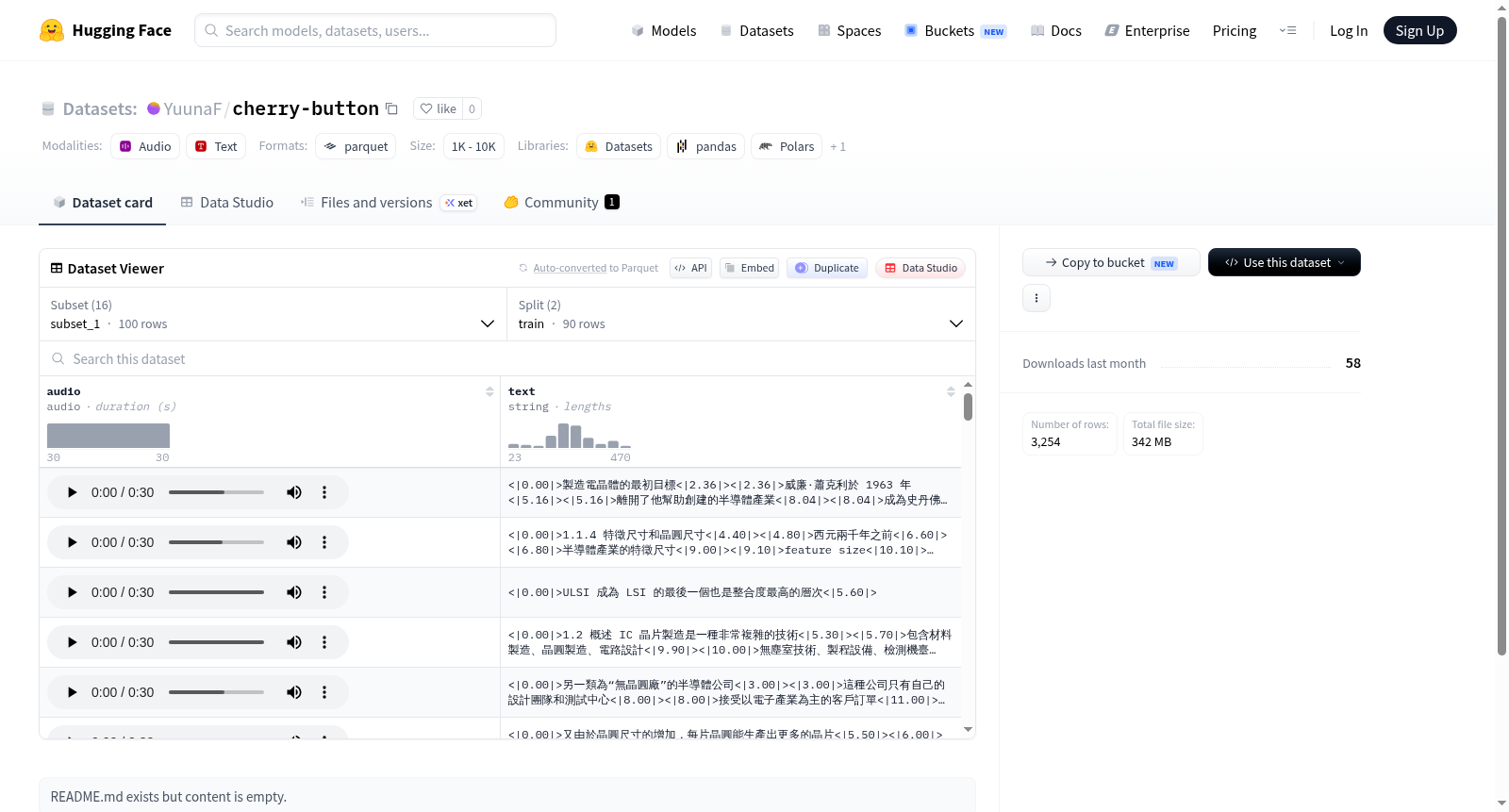Screen dimensions: 1509x812
Task: Click the Text modality tag
Action: [216, 146]
